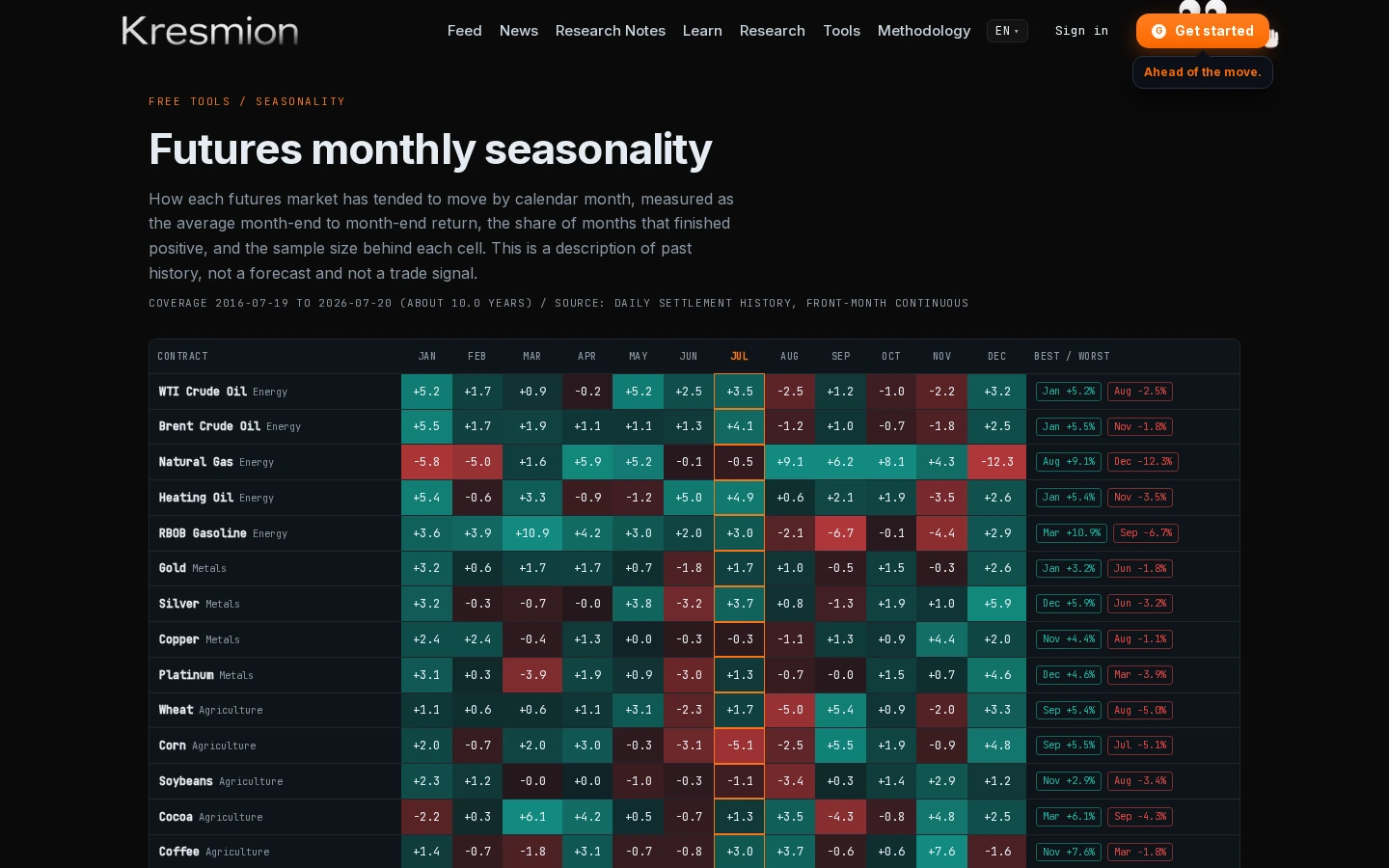Click Coffee November cell +7.6
Screen dimensions: 1389x868
941,852
